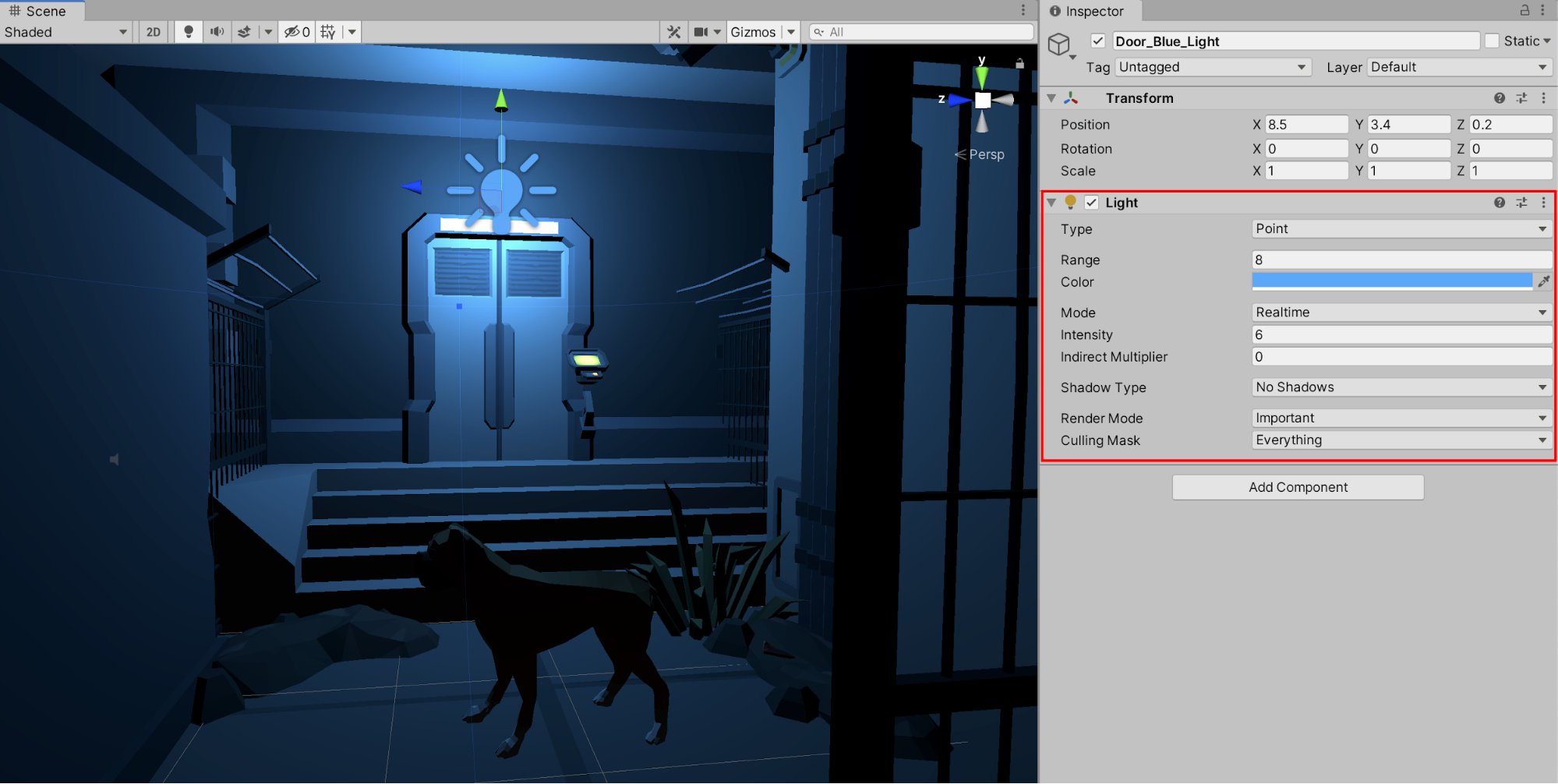The width and height of the screenshot is (1558, 784).
Task: Open the component tools wrench icon
Action: tap(673, 32)
